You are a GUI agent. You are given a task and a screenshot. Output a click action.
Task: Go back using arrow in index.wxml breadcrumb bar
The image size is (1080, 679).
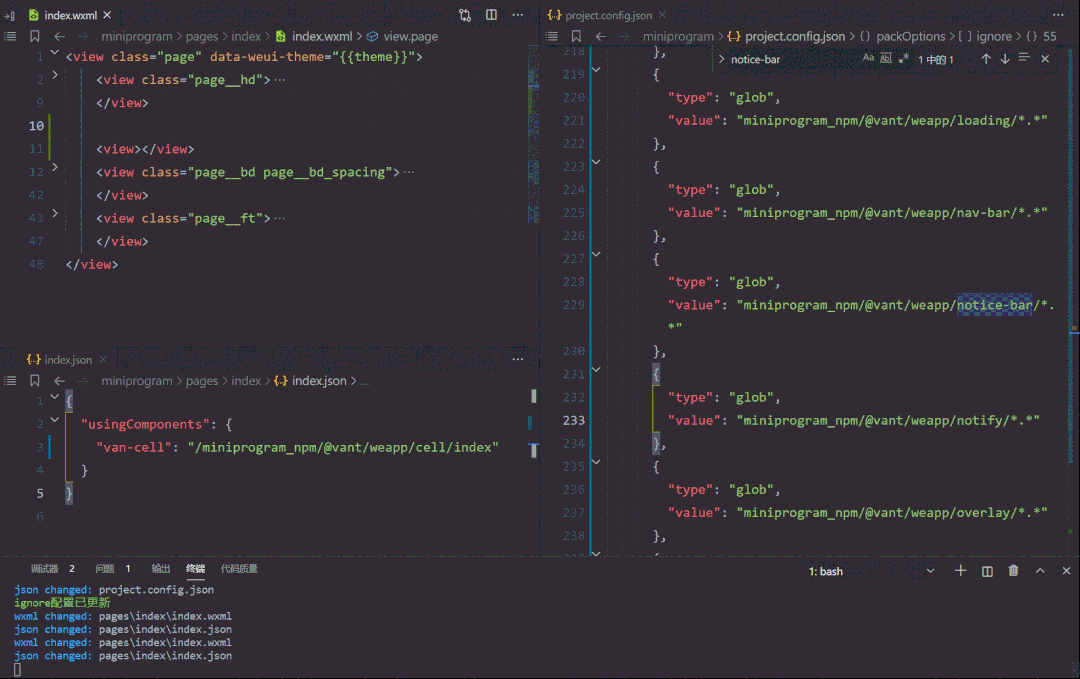[x=60, y=36]
